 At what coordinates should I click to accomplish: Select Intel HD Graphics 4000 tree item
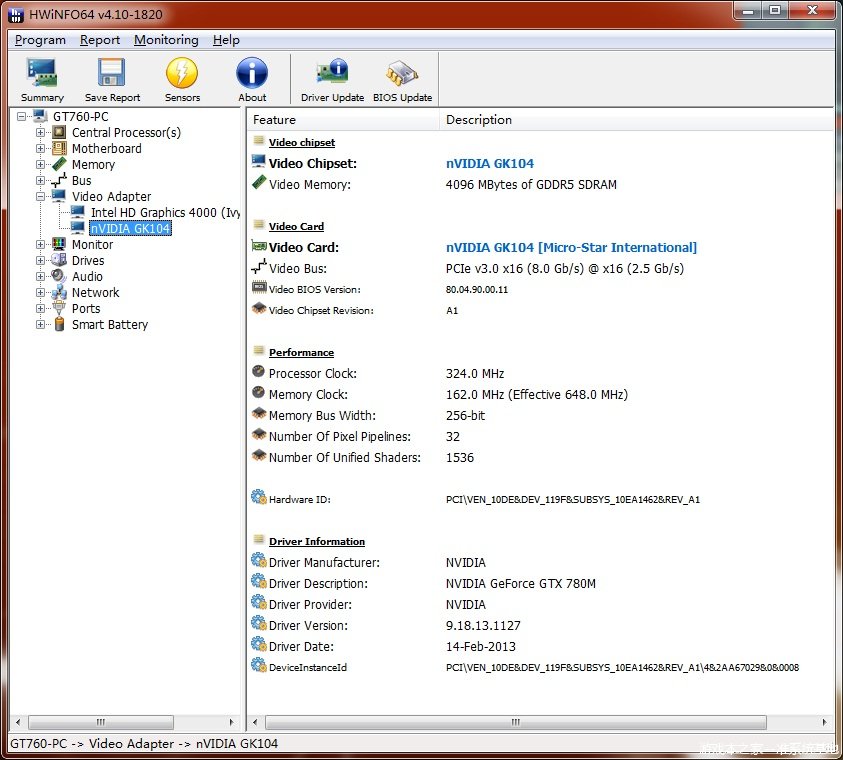(x=166, y=212)
